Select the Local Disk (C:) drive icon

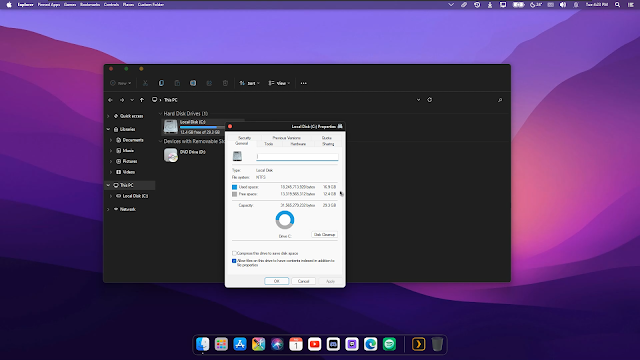(171, 127)
